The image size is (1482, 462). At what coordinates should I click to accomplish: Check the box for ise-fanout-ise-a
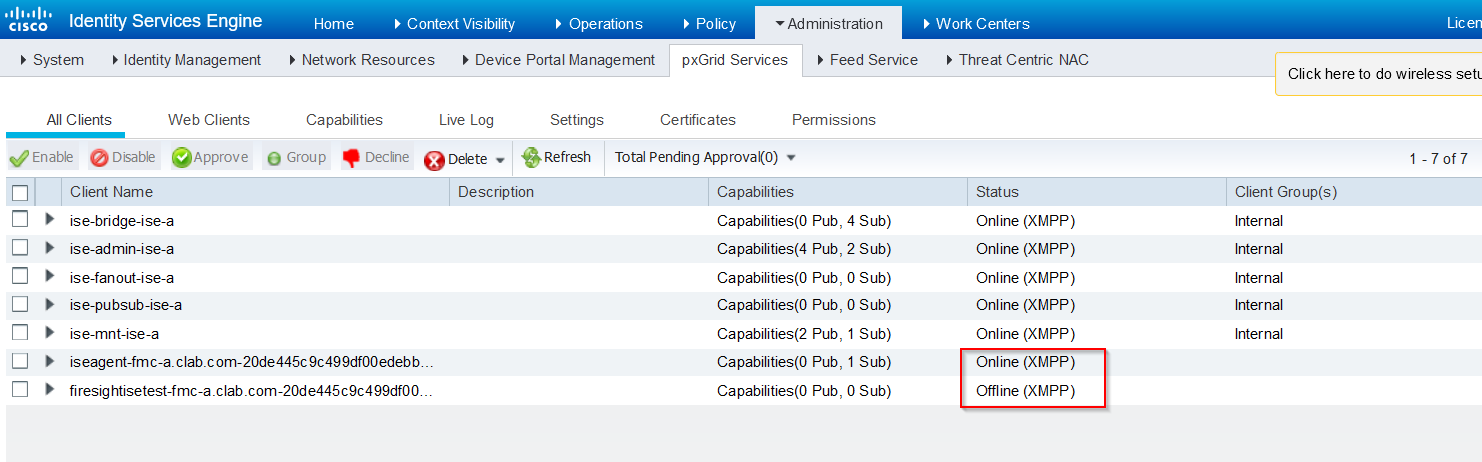[x=20, y=276]
